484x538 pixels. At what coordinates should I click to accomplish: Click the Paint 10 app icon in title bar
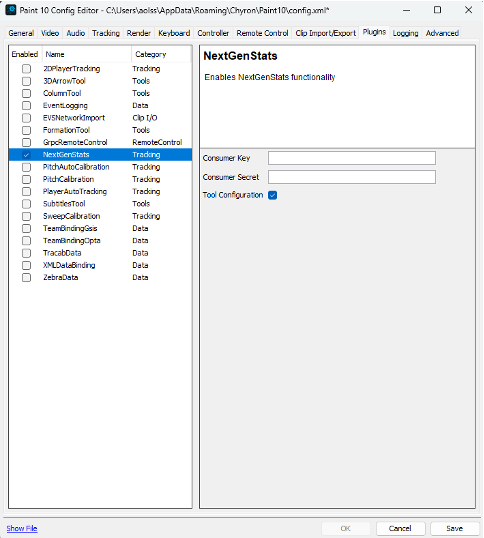point(11,10)
